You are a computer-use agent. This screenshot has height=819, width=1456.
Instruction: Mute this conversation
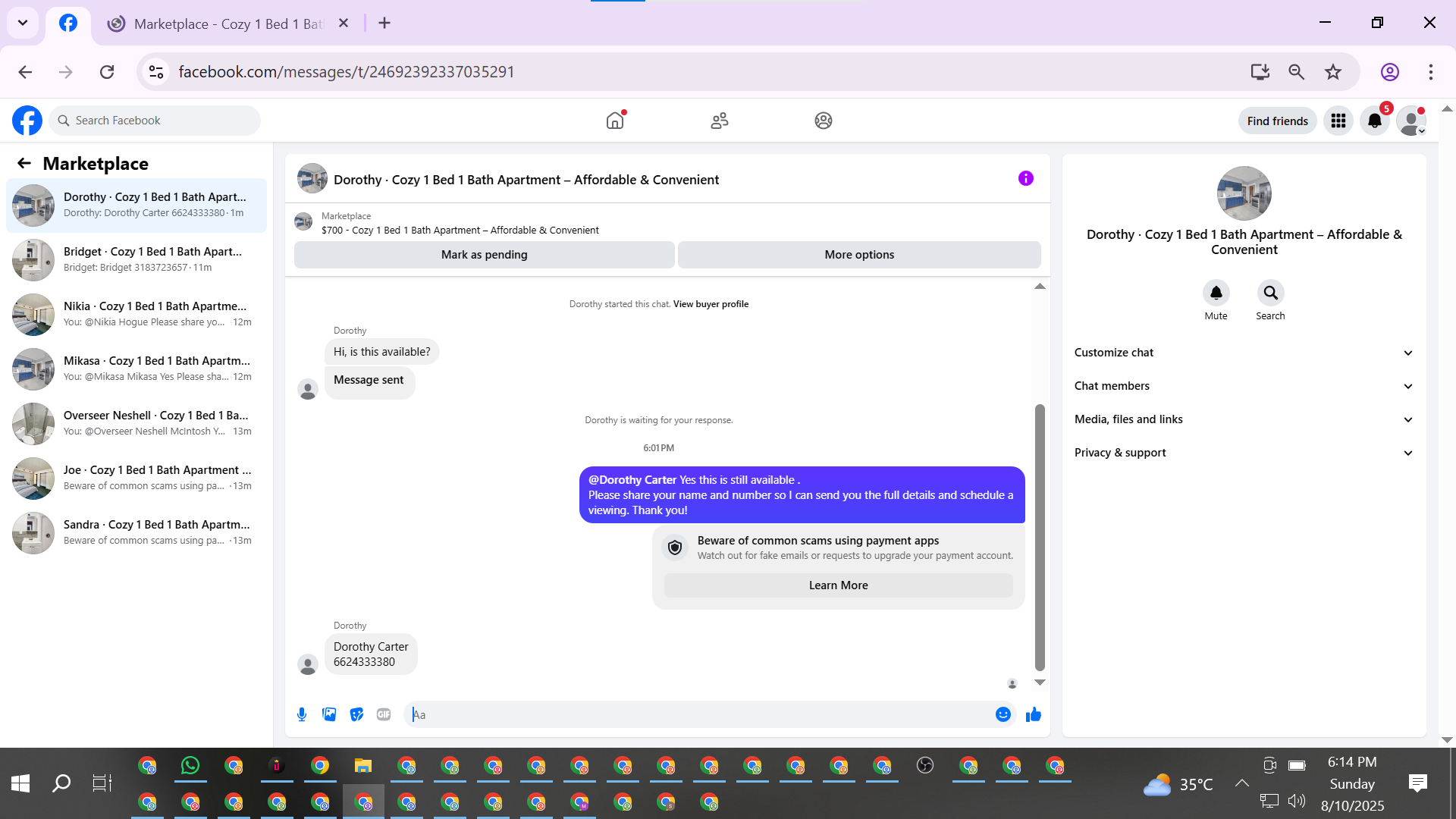[1216, 293]
